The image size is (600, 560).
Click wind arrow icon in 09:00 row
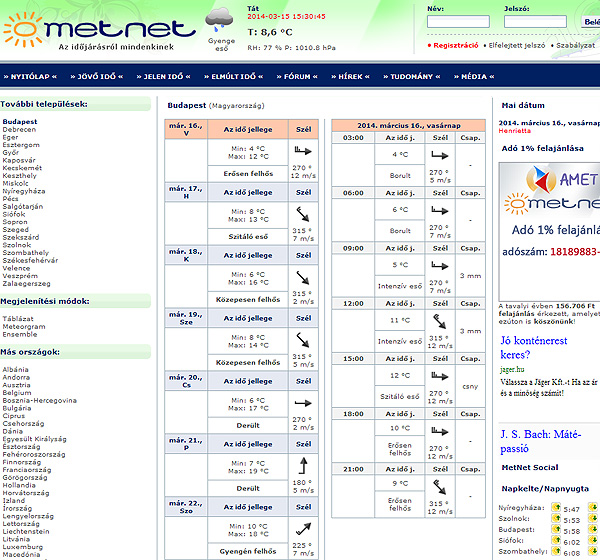[x=440, y=265]
